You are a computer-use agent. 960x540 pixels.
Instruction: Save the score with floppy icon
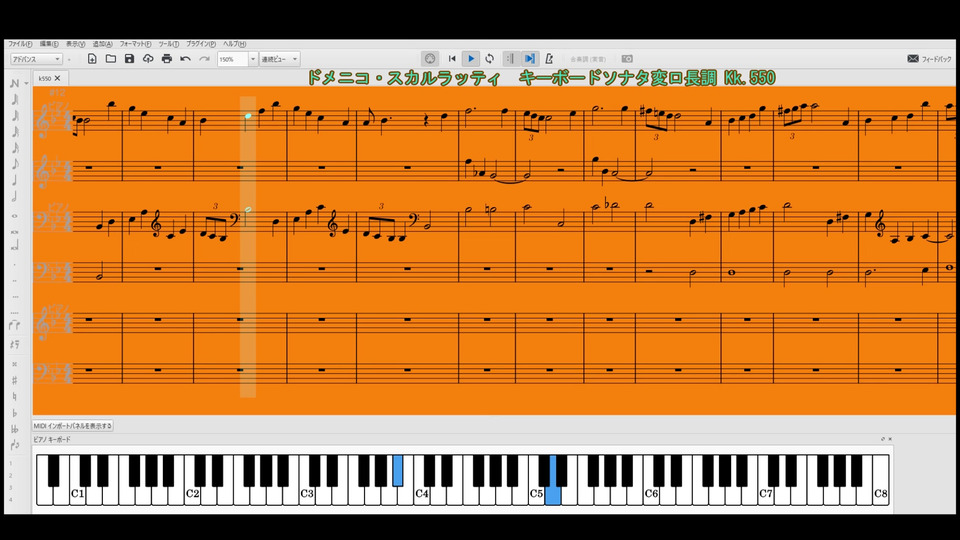click(x=129, y=59)
